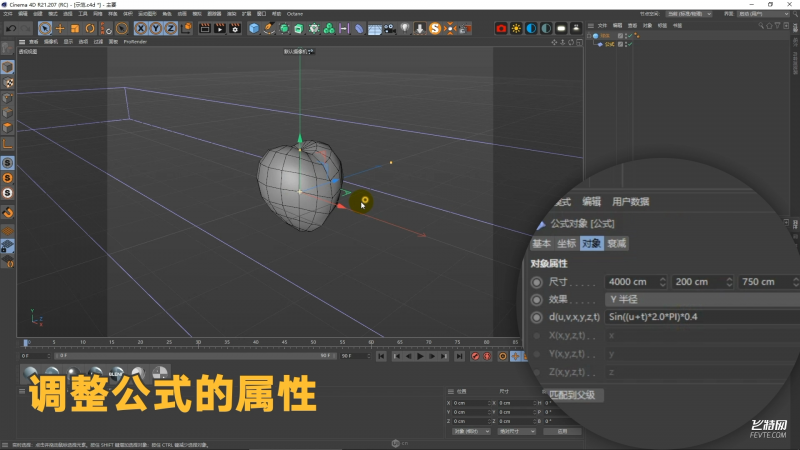The height and width of the screenshot is (450, 800).
Task: Toggle formula object's green enable checkmark
Action: tap(630, 44)
